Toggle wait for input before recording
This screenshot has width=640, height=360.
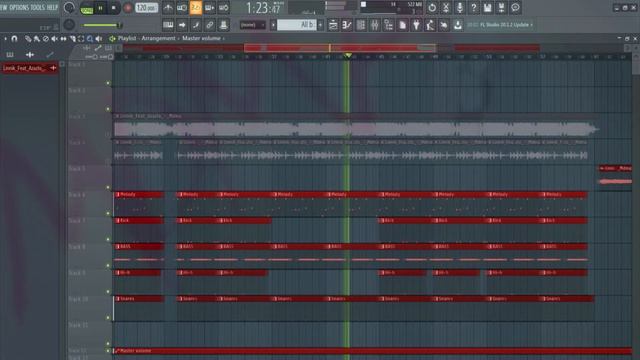182,7
